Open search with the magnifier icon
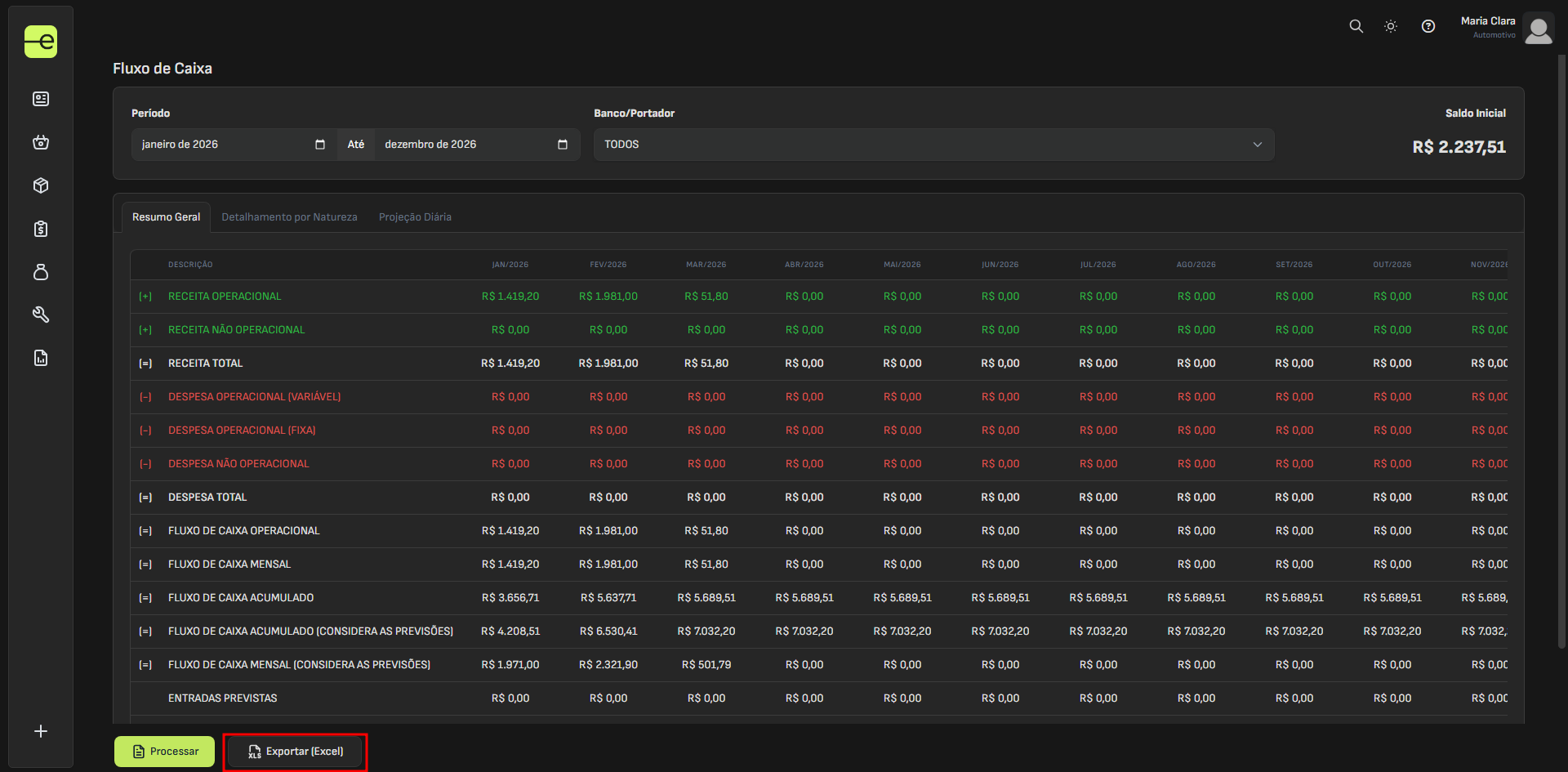This screenshot has height=772, width=1568. [x=1356, y=26]
